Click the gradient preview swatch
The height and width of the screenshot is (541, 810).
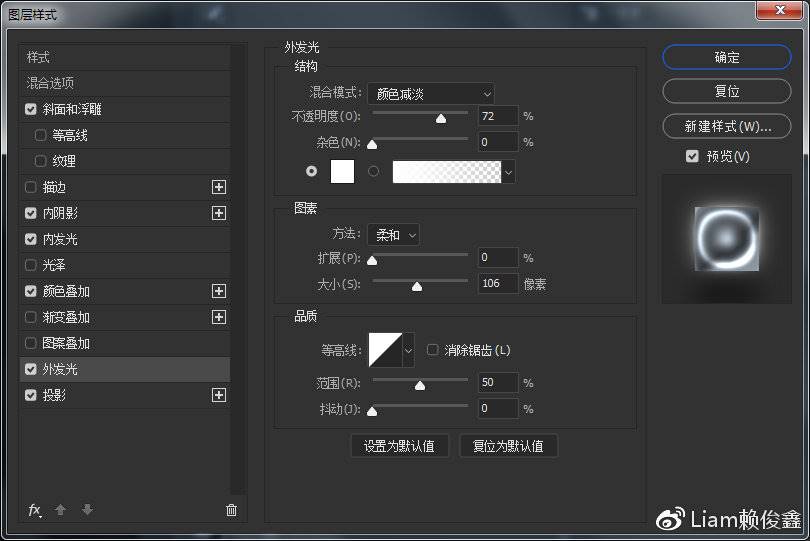[x=447, y=172]
